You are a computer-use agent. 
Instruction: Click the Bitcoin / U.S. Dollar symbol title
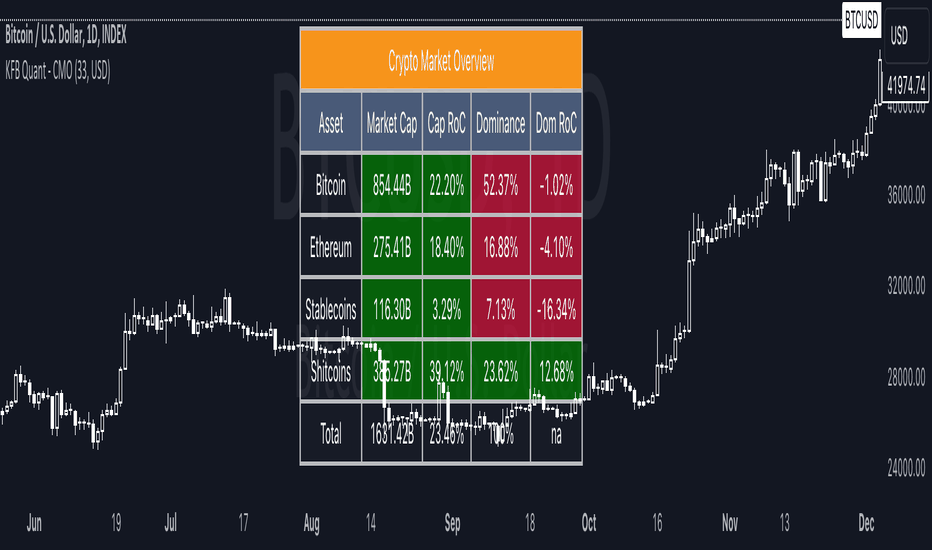tap(66, 36)
